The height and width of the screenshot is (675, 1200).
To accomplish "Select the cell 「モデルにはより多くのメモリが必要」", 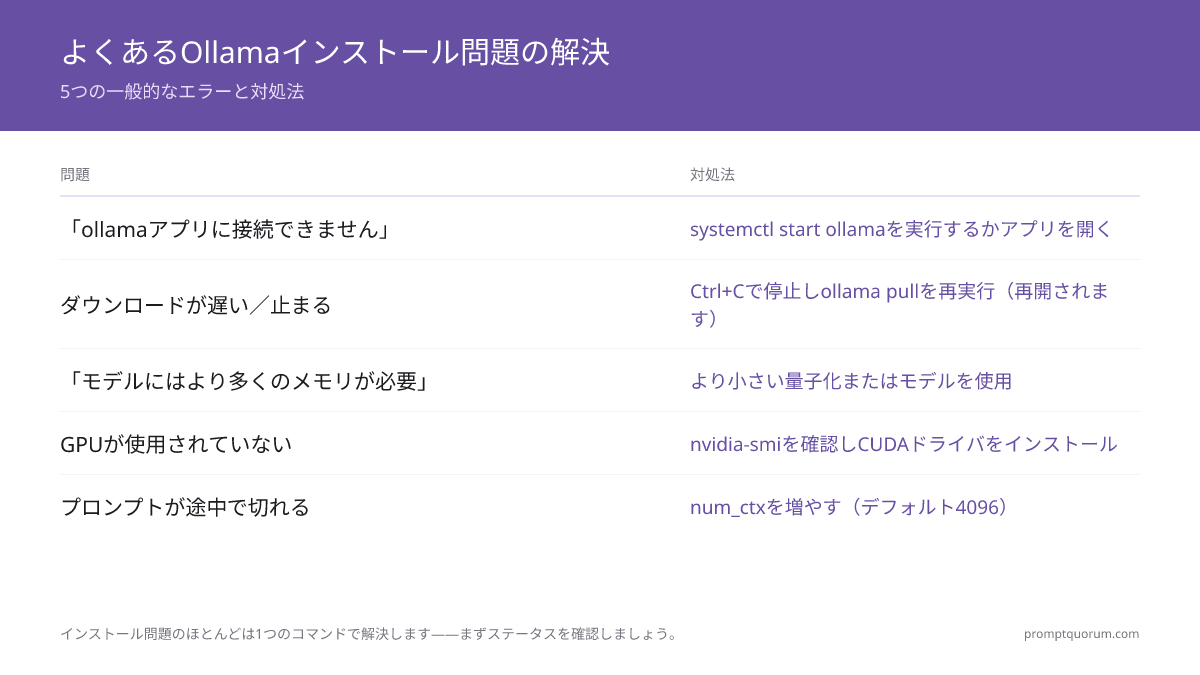I will coord(249,381).
